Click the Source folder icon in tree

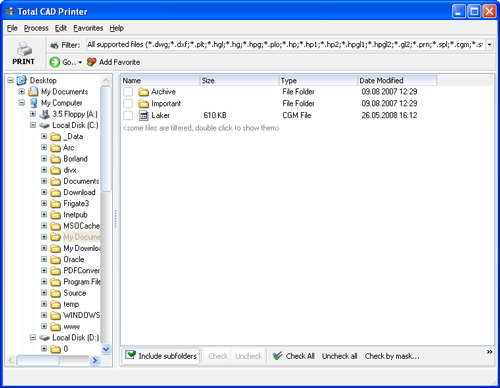55,293
